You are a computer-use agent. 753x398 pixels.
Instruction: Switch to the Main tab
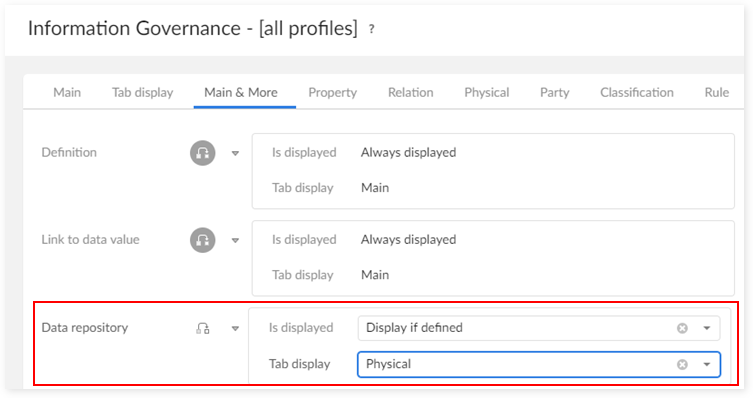(x=67, y=92)
